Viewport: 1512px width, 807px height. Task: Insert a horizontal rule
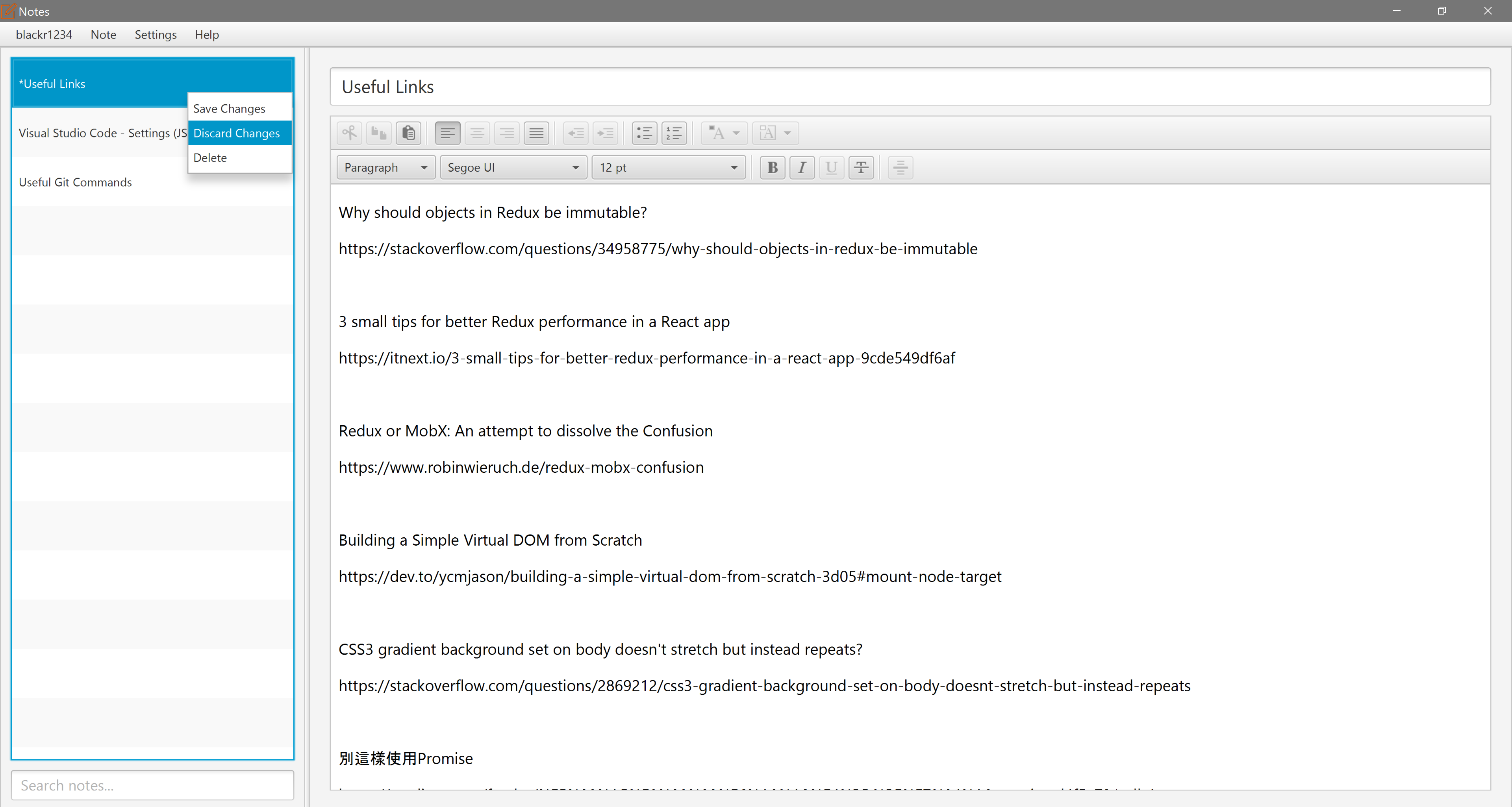pyautogui.click(x=901, y=168)
